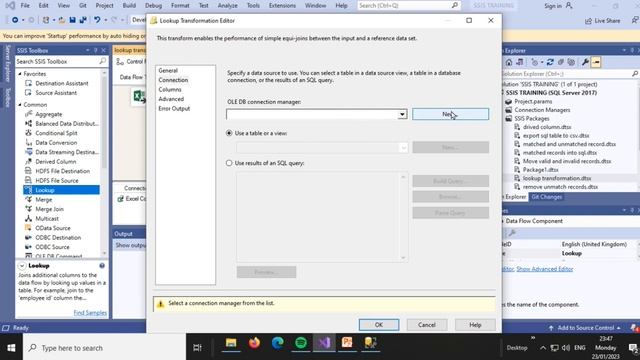Open Microsoft Edge from the taskbar

278,343
